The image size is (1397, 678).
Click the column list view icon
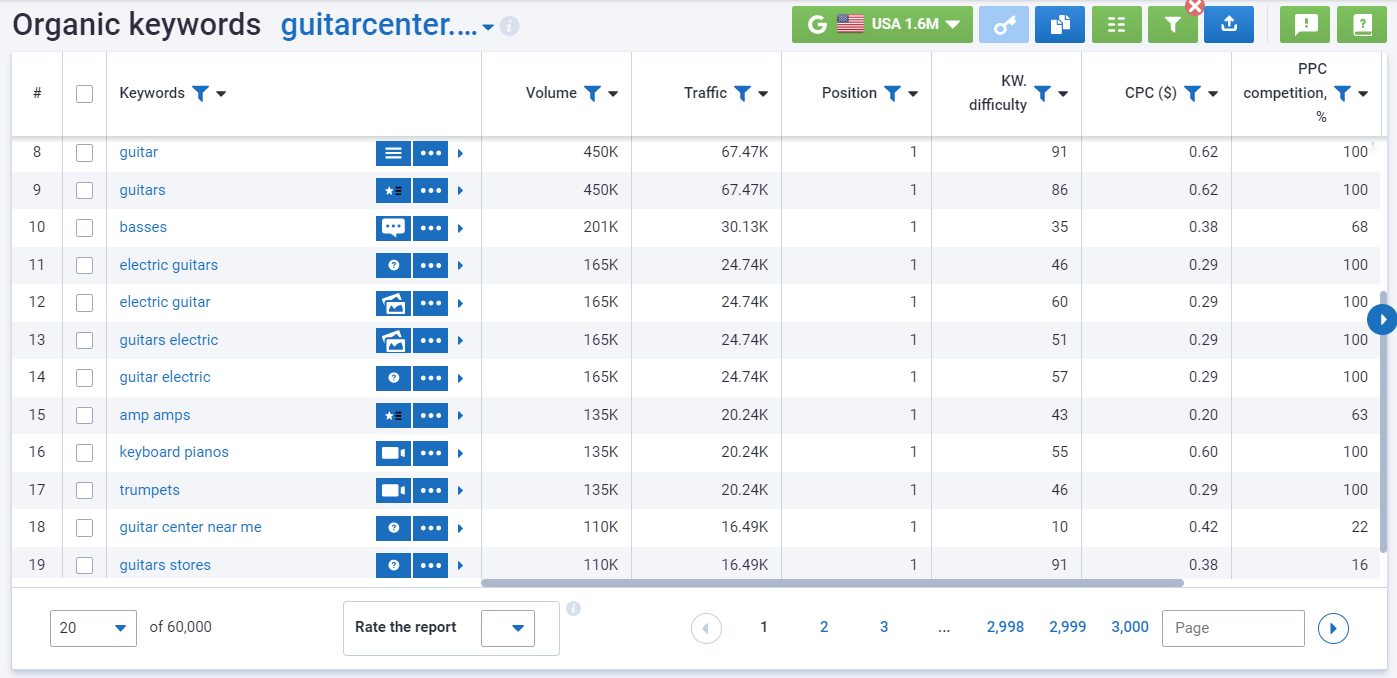pyautogui.click(x=1116, y=25)
